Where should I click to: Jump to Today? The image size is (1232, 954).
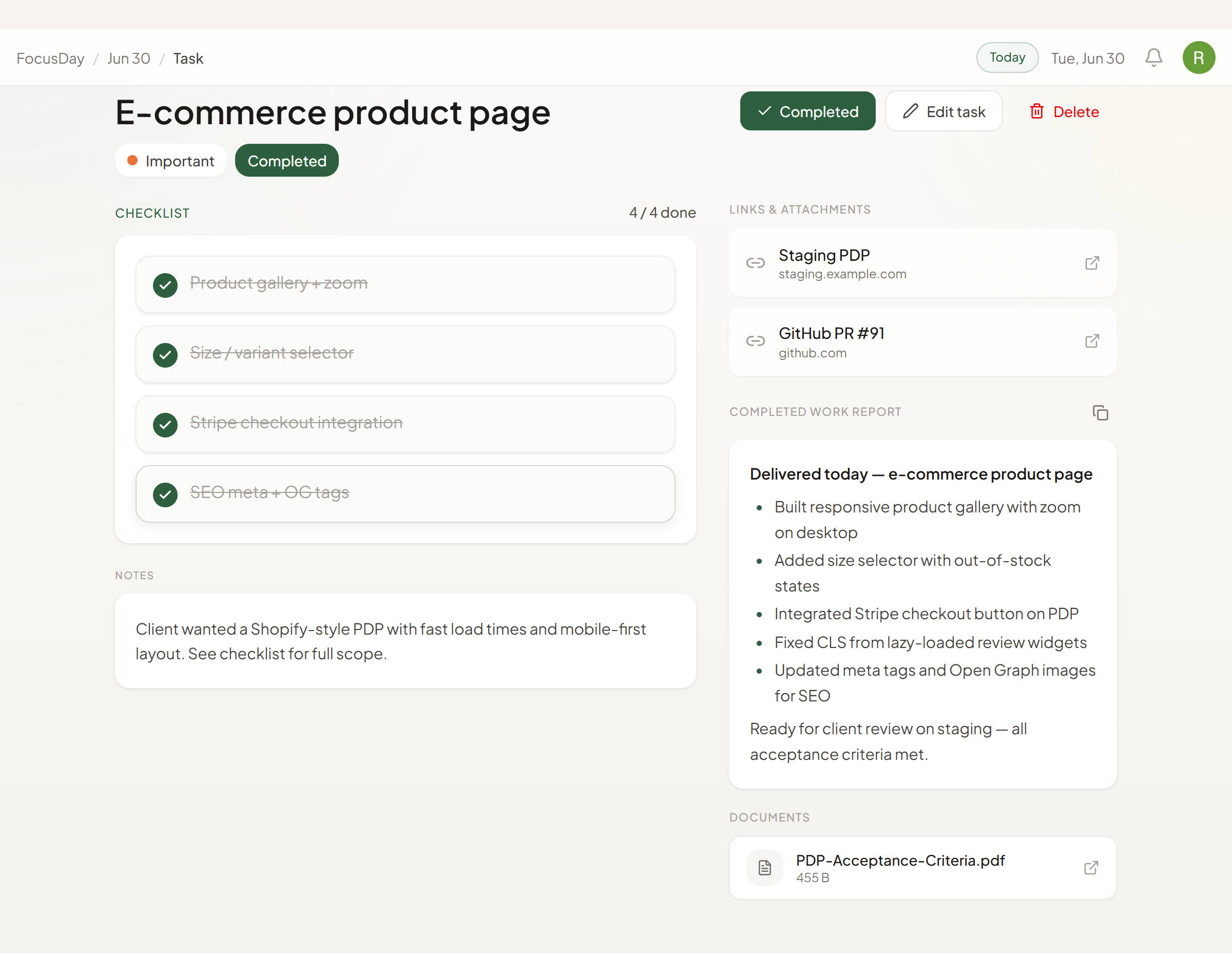click(1007, 58)
